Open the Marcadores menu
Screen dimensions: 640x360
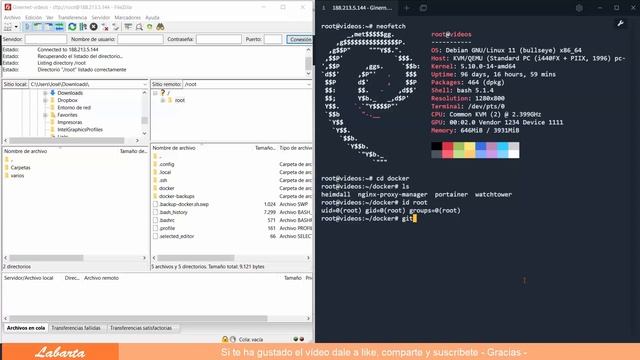[127, 18]
